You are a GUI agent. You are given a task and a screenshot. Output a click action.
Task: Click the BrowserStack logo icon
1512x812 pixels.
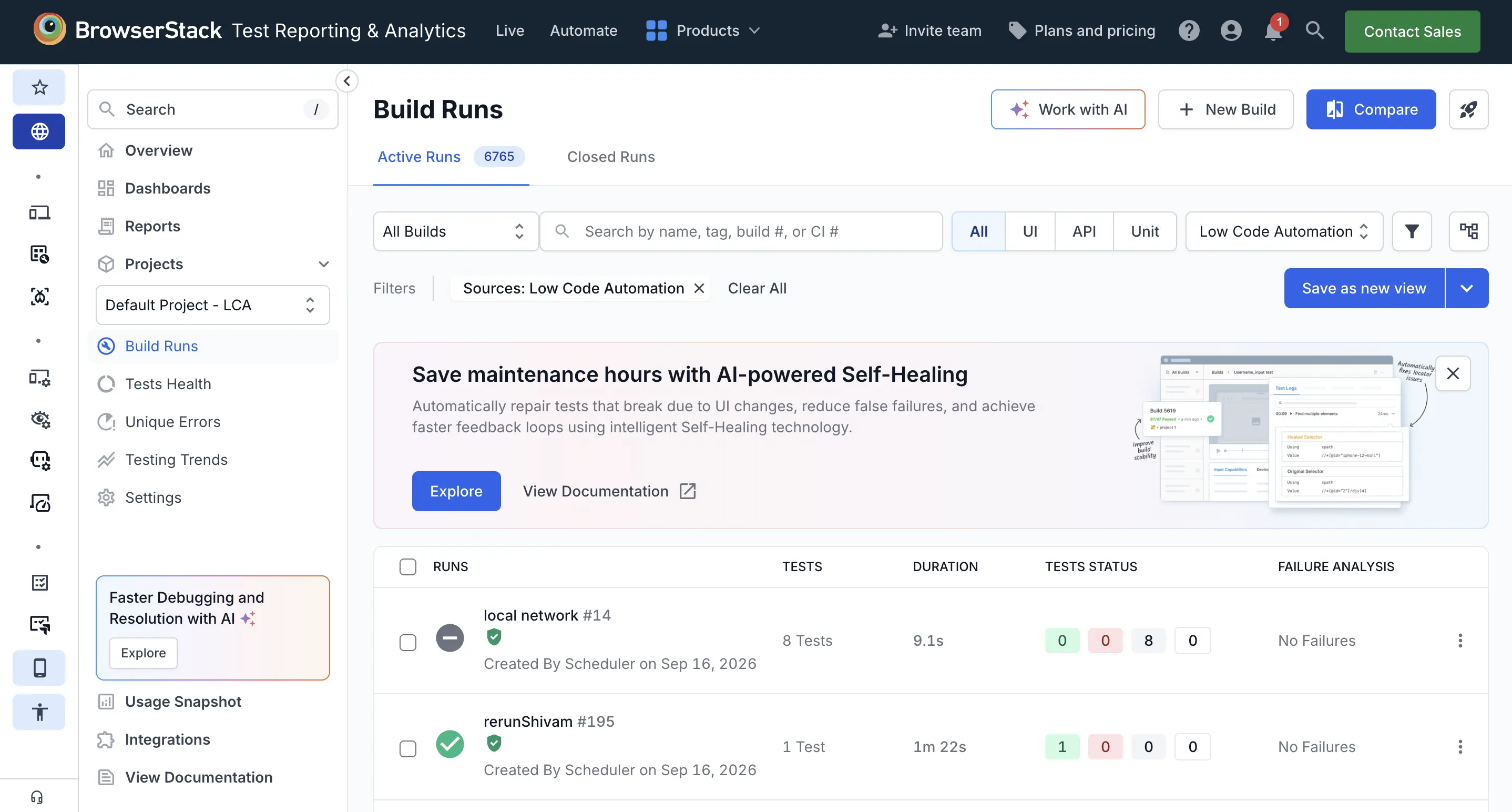coord(49,29)
